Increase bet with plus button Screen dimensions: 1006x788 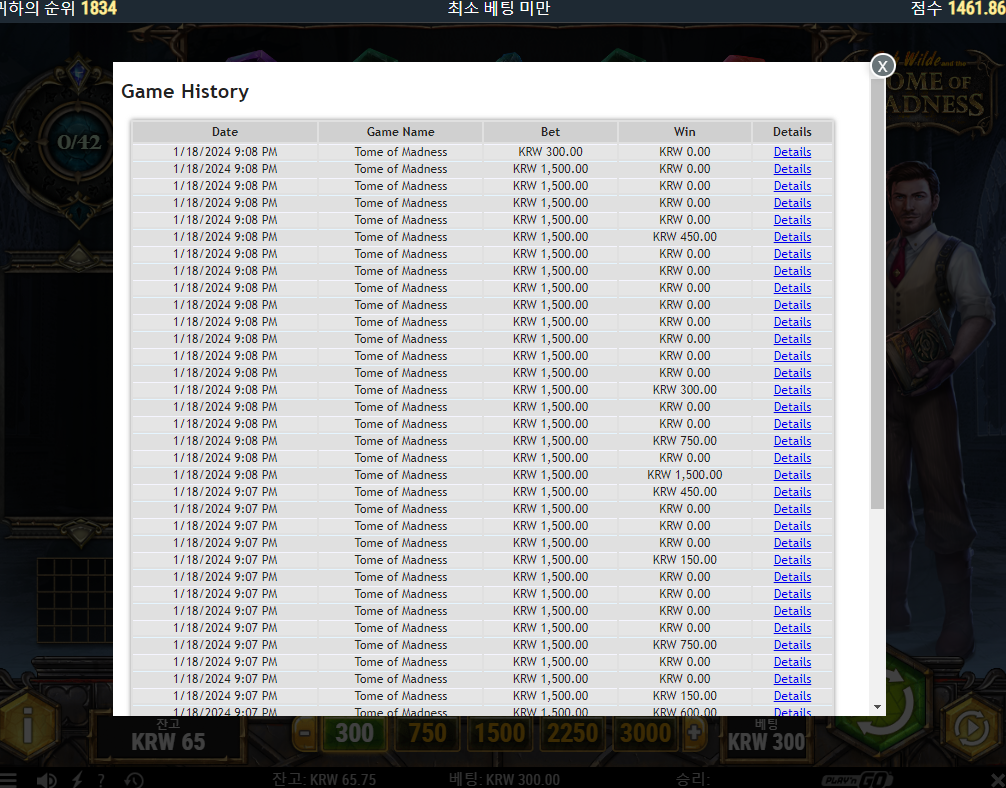(694, 733)
